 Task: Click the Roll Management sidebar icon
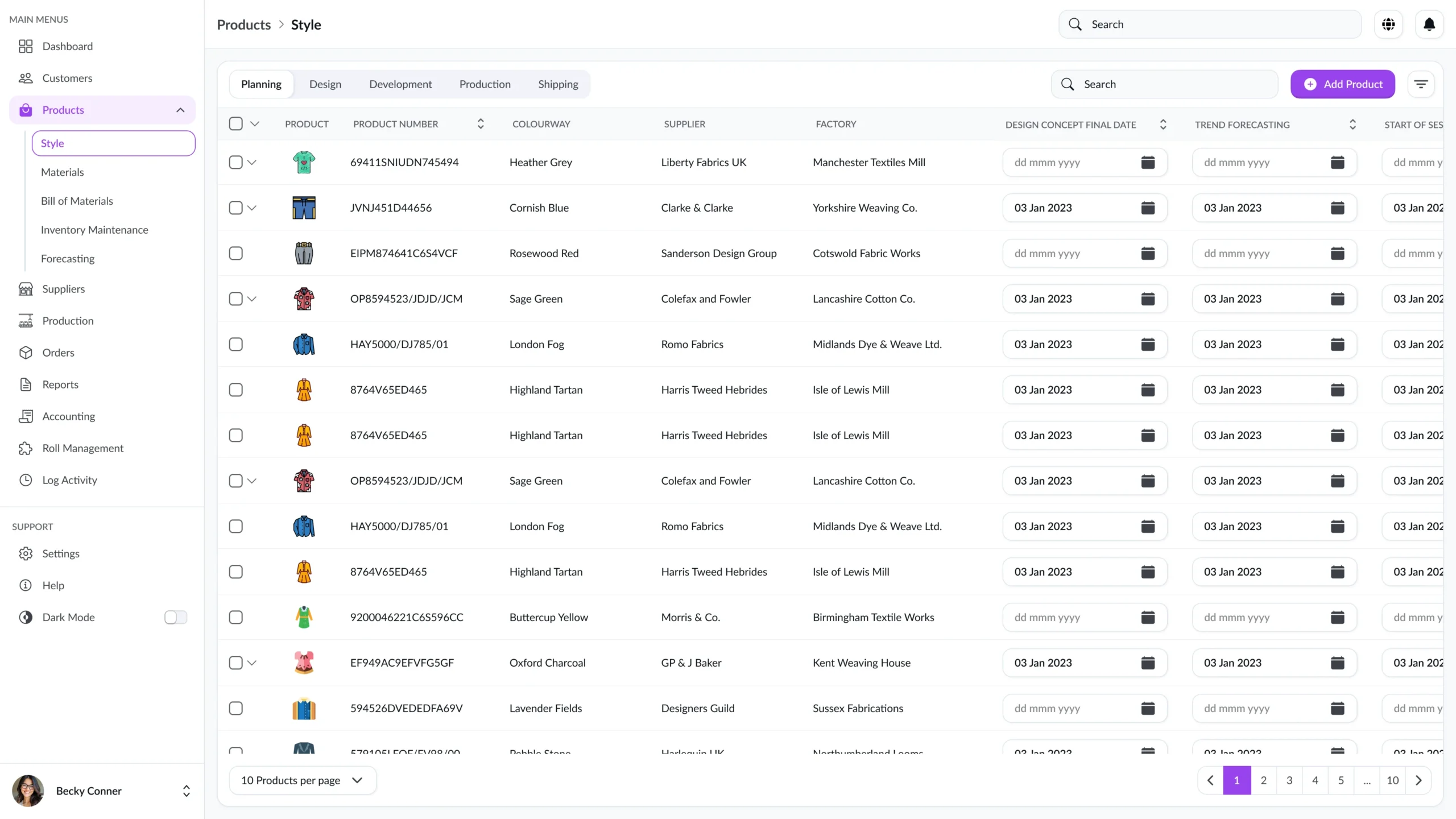(26, 448)
